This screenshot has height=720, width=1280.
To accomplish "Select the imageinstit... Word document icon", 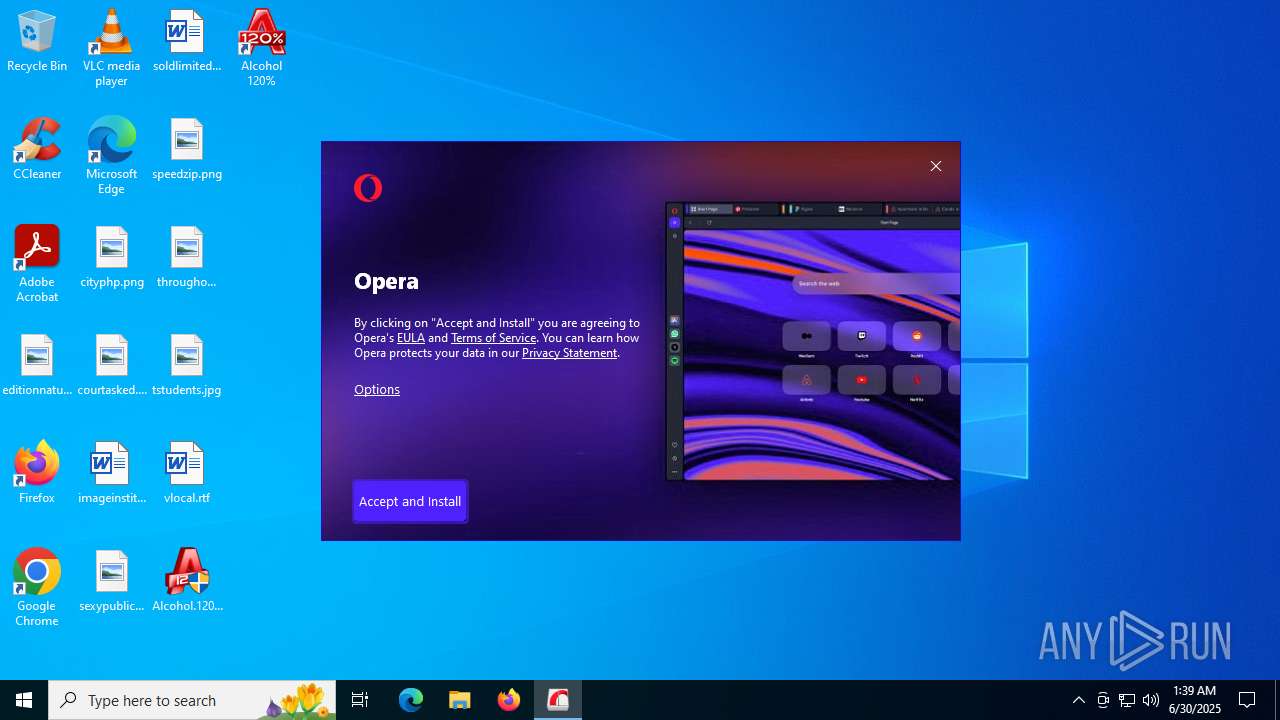I will pyautogui.click(x=111, y=473).
